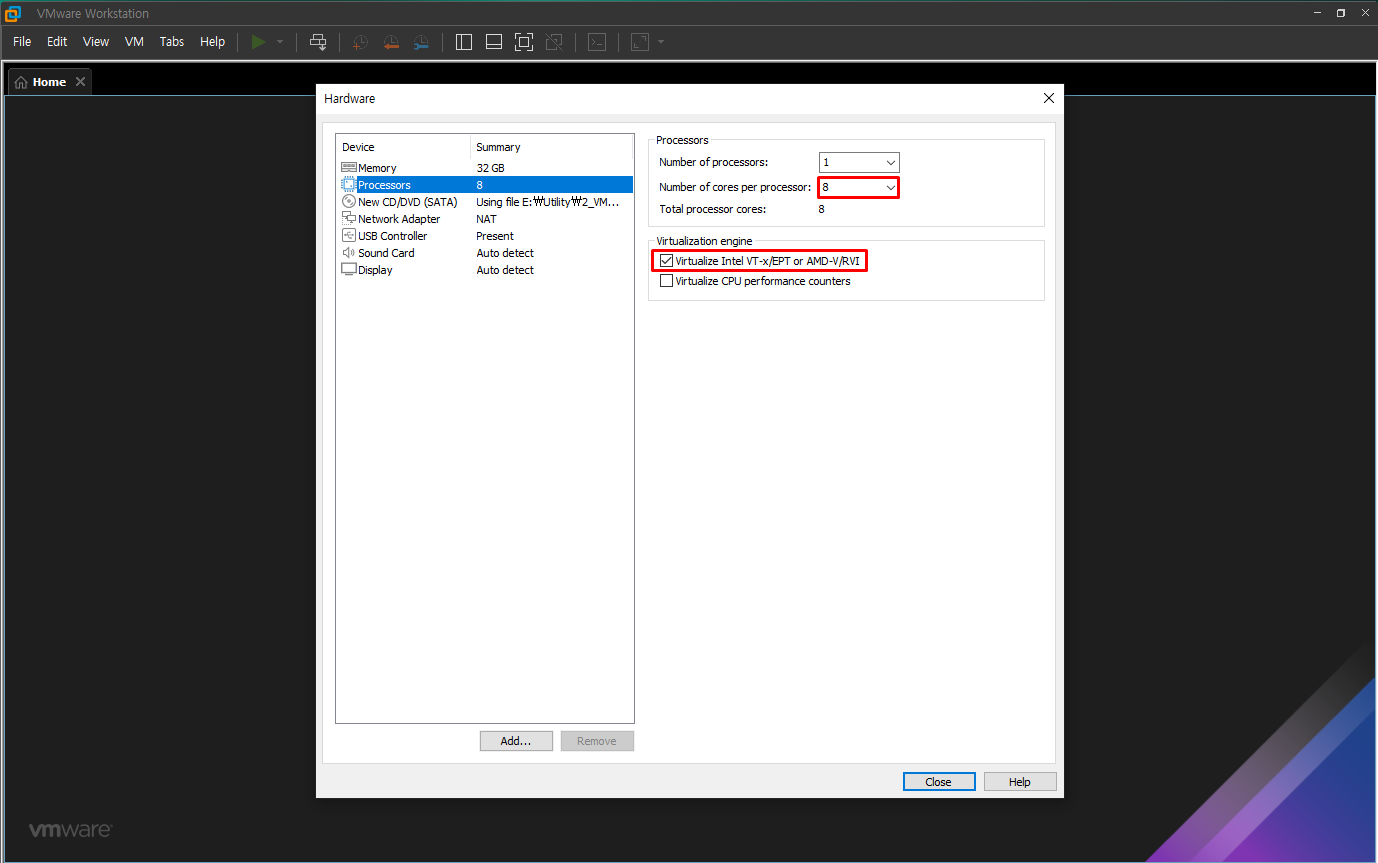Open the File menu
This screenshot has width=1378, height=863.
(x=22, y=42)
